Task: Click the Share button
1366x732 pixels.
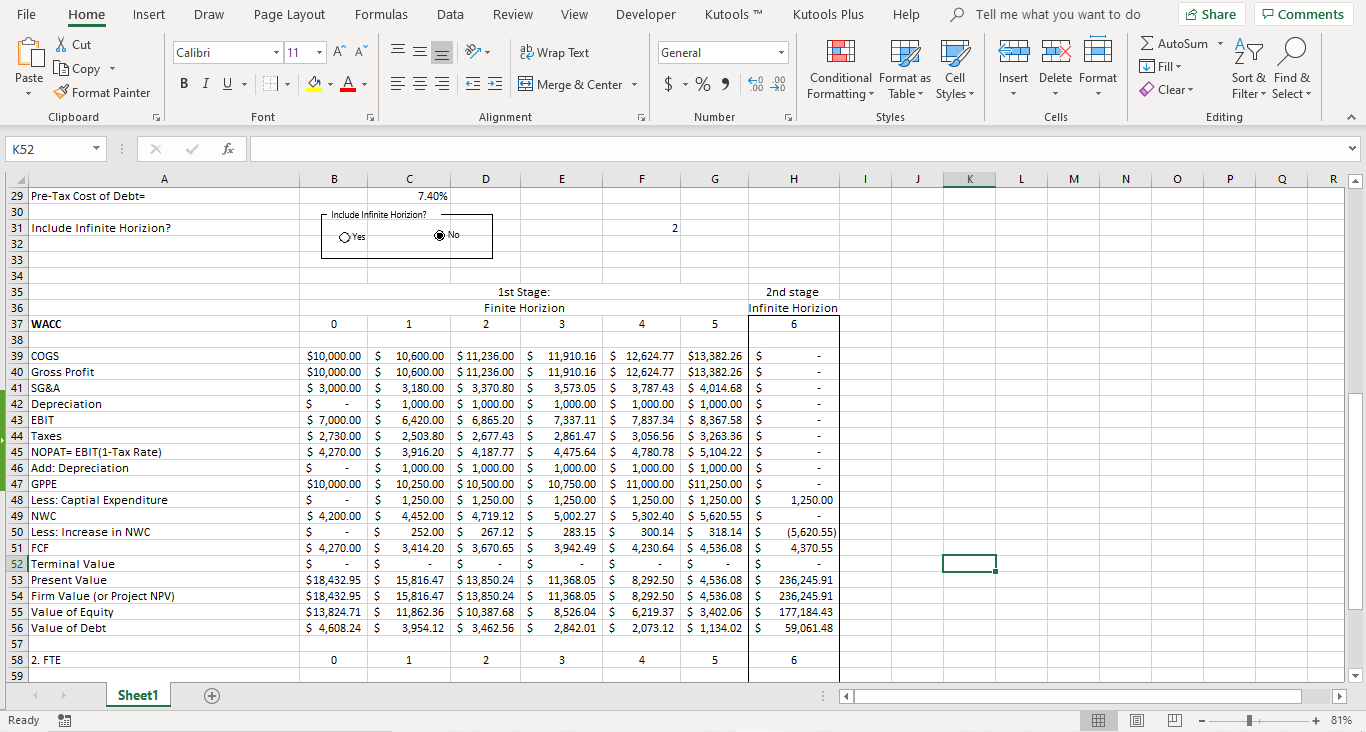Action: coord(1212,14)
